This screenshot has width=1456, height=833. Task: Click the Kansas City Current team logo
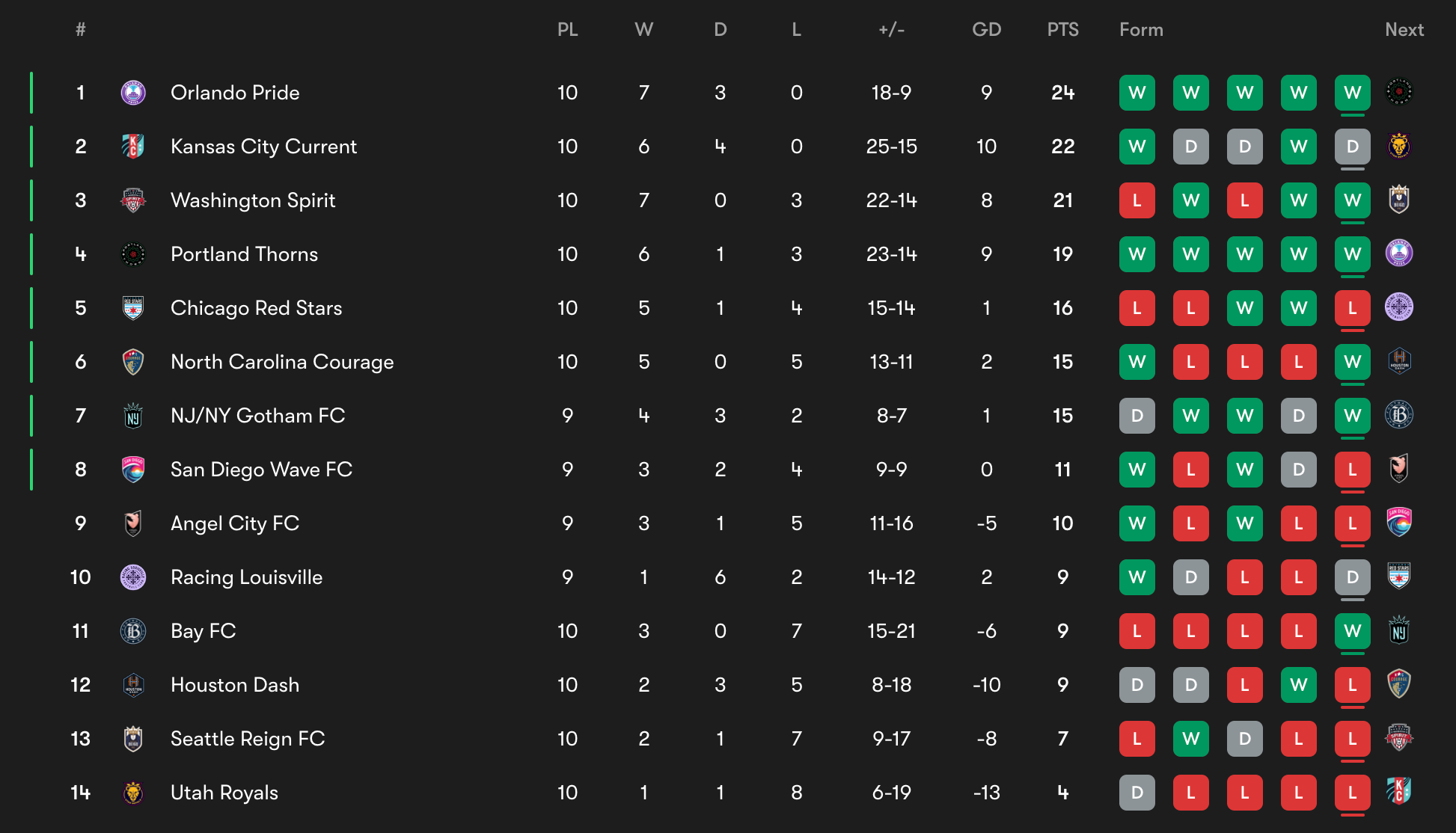[x=133, y=147]
